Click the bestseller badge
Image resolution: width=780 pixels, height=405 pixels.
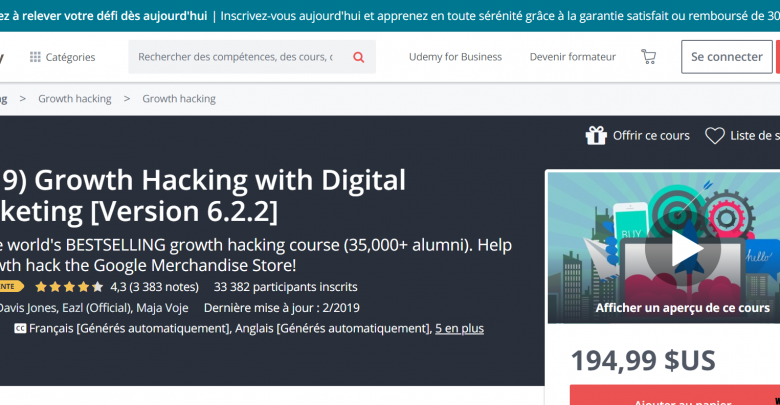click(x=12, y=287)
